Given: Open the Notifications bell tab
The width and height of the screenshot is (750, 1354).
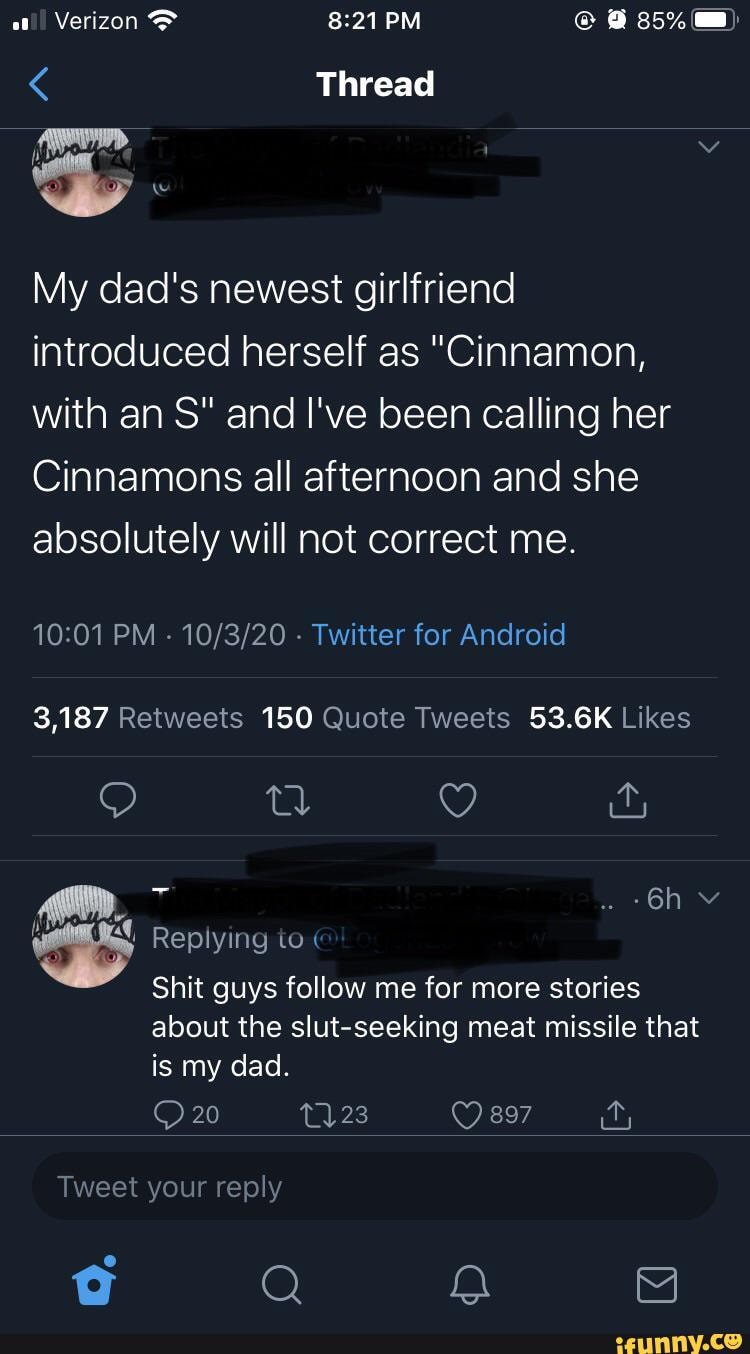Looking at the screenshot, I should (468, 1284).
